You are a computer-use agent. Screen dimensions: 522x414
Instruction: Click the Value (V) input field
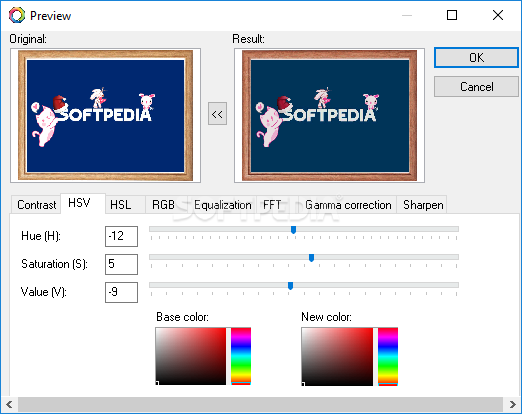click(x=121, y=292)
